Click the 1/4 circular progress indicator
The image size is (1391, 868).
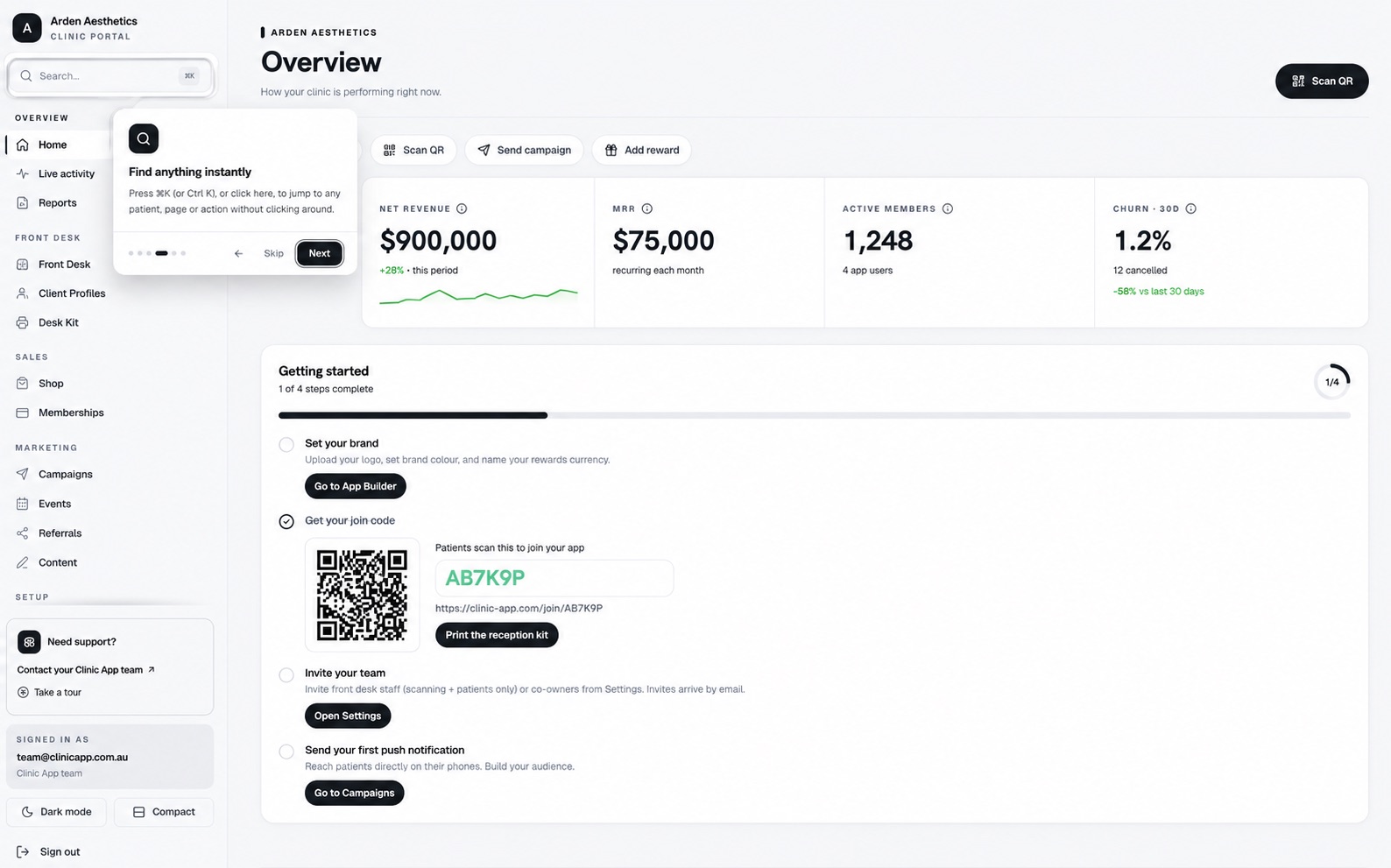coord(1332,382)
